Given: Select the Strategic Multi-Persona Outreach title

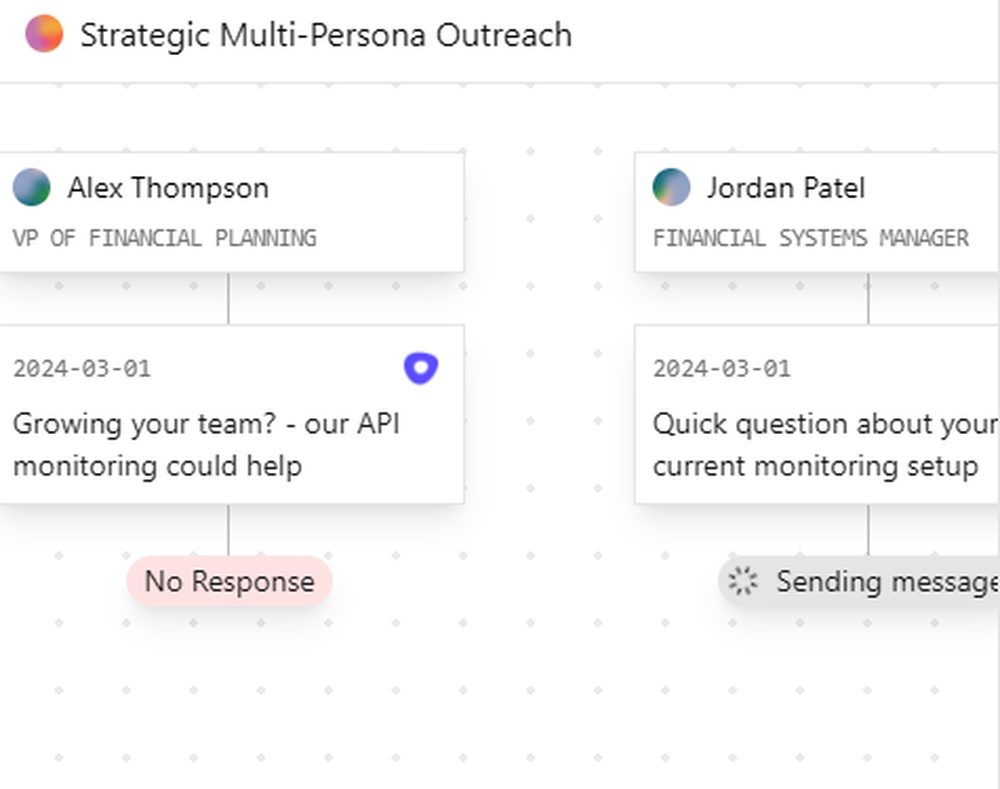Looking at the screenshot, I should [326, 35].
